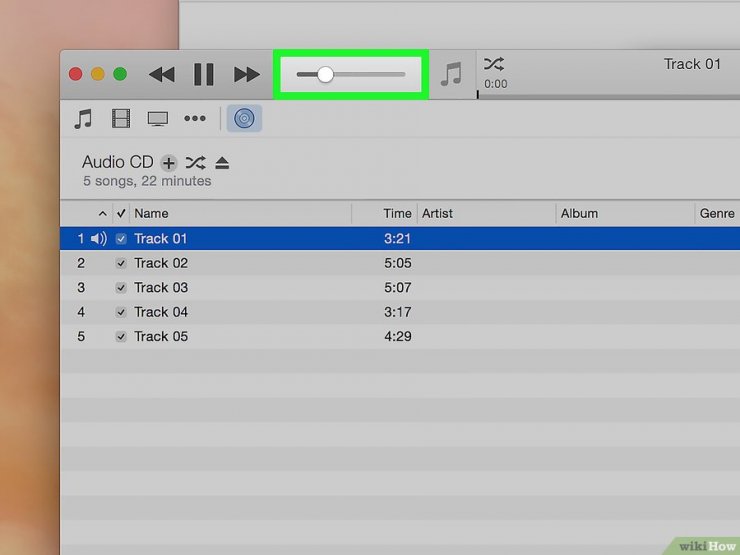740x555 pixels.
Task: Click the speaker icon on Track 01
Action: pyautogui.click(x=99, y=239)
